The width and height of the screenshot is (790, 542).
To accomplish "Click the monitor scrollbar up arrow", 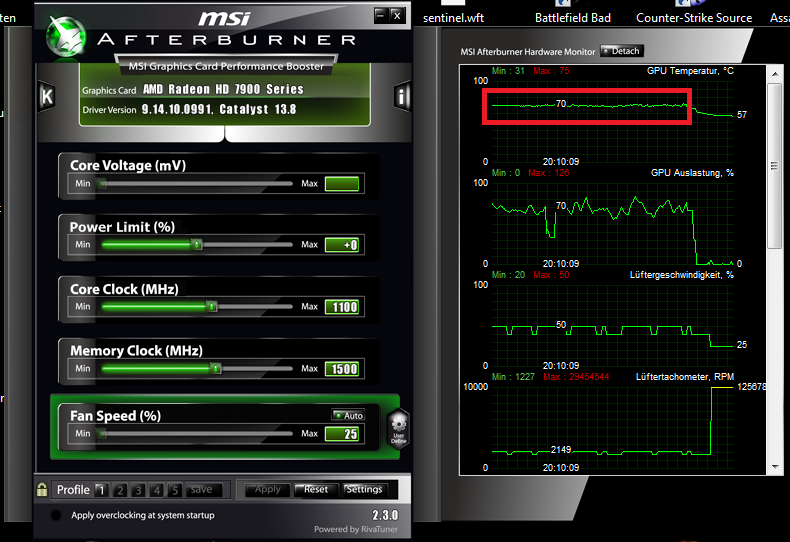I will [775, 74].
